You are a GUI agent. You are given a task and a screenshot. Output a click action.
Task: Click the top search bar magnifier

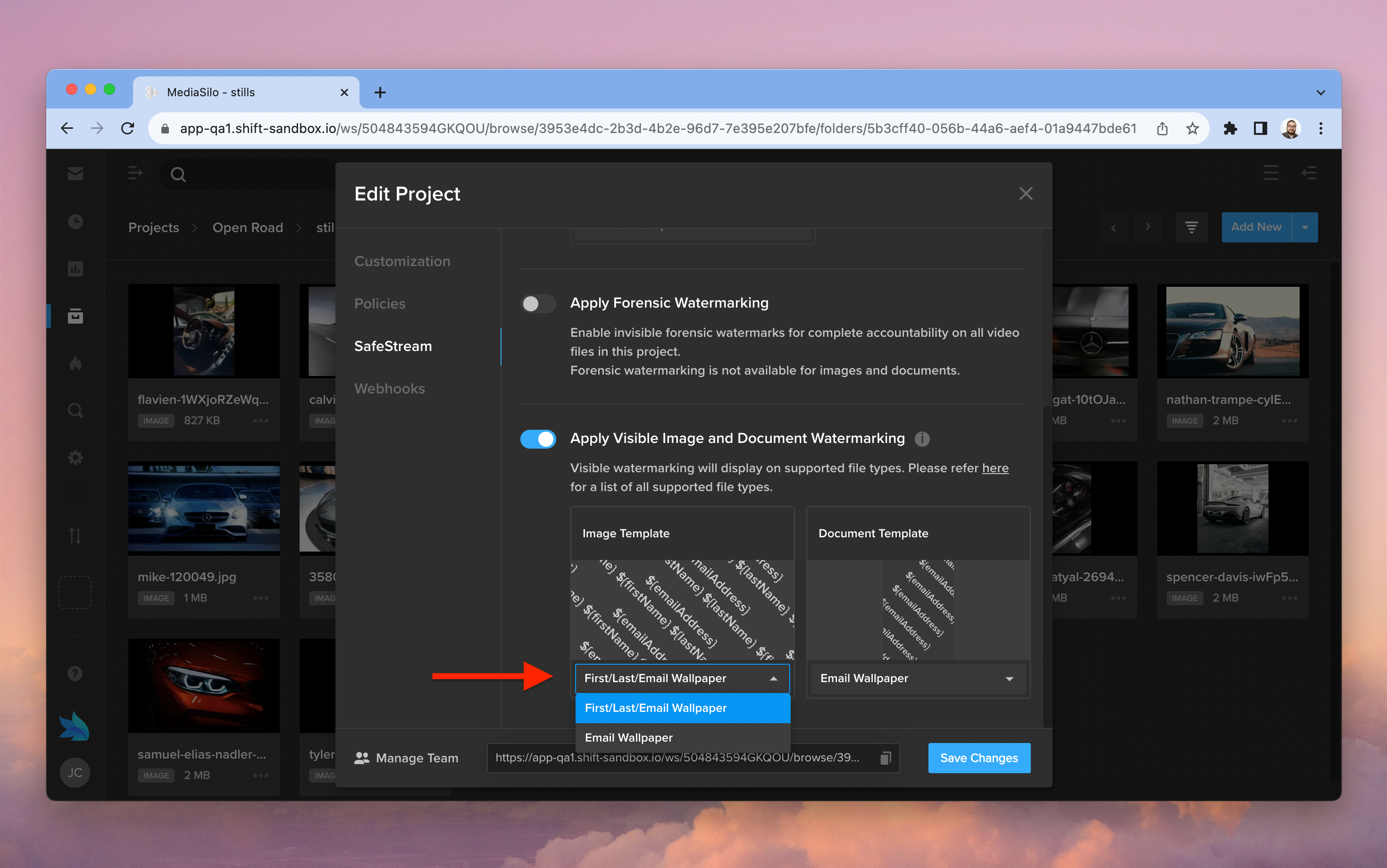pos(178,175)
